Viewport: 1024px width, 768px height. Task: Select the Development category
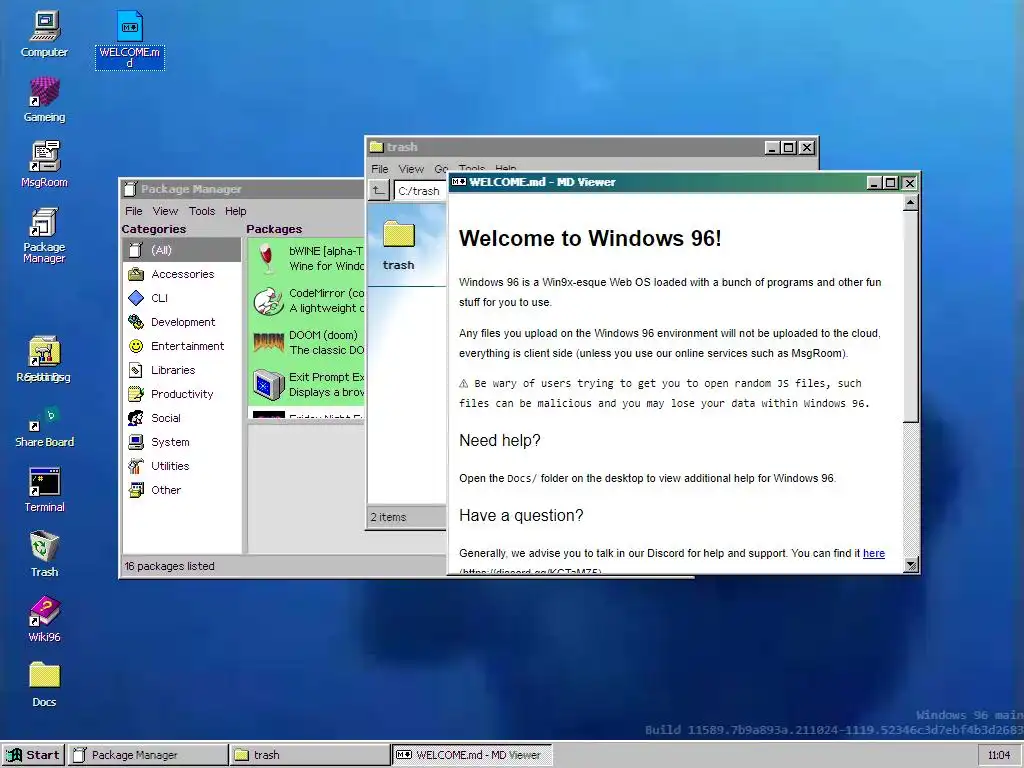coord(182,322)
